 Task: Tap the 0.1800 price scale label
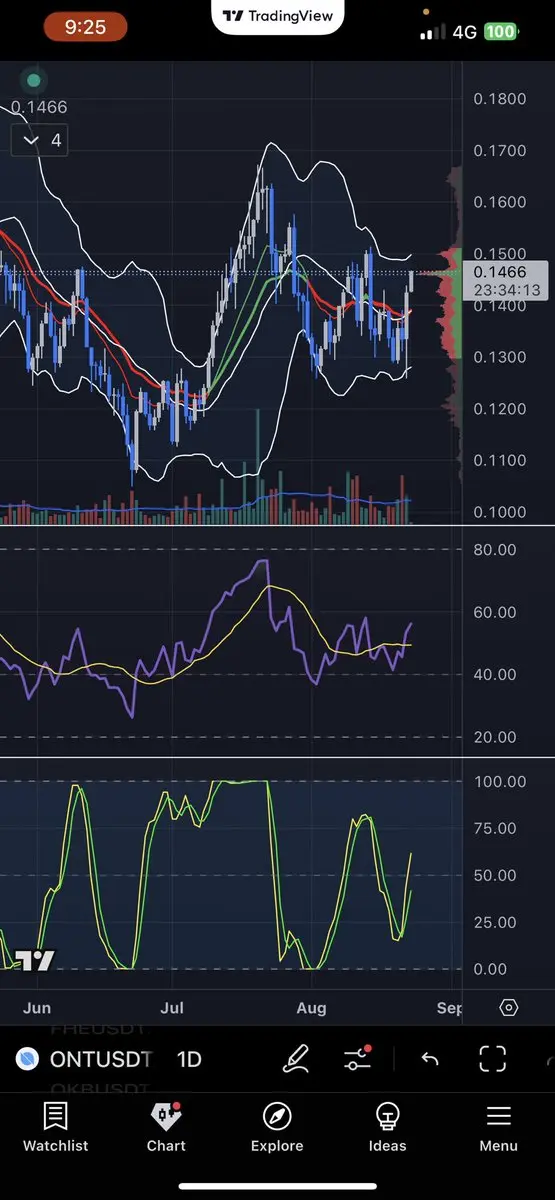(499, 98)
